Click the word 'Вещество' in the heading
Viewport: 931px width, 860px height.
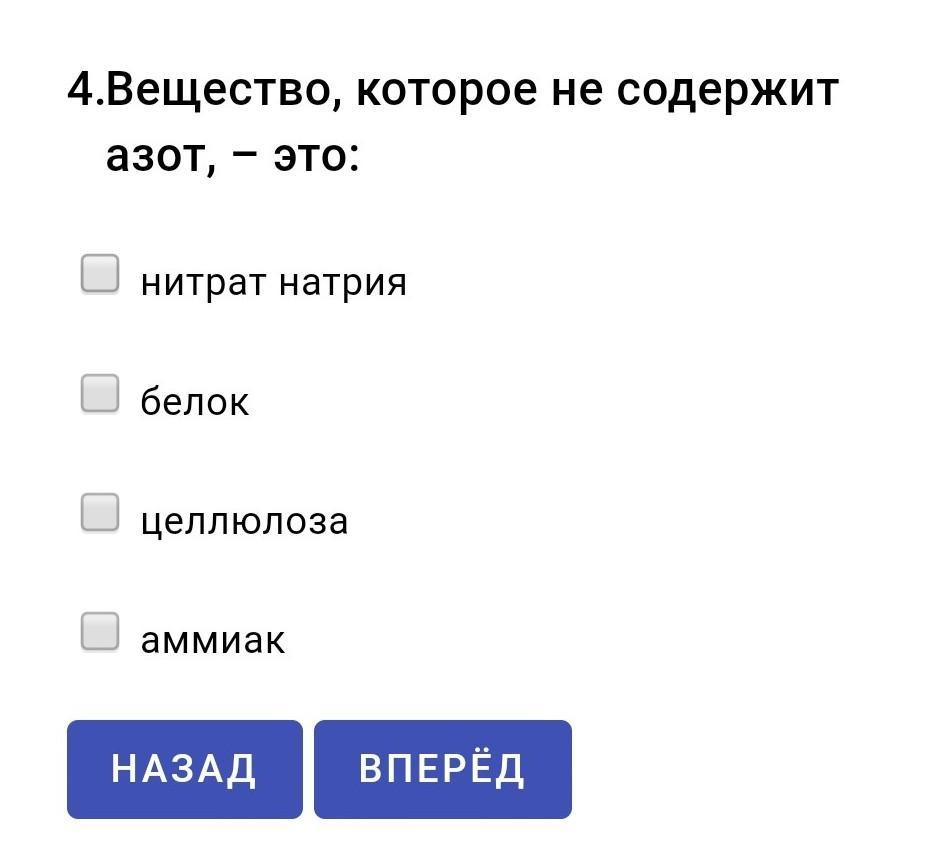tap(224, 91)
